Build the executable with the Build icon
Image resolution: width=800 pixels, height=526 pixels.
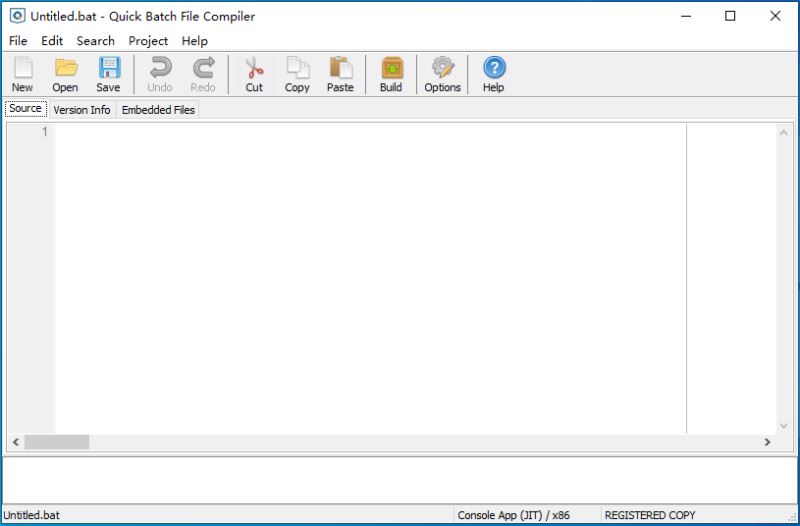[x=391, y=74]
